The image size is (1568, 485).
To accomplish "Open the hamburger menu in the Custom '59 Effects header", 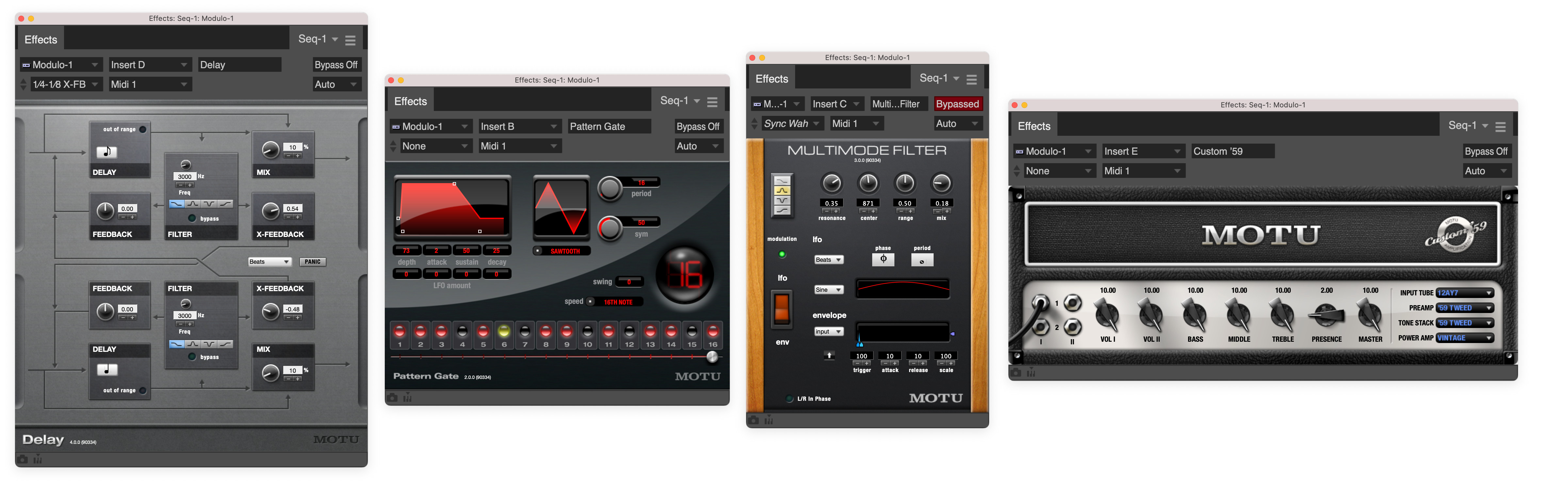I will pos(1500,127).
